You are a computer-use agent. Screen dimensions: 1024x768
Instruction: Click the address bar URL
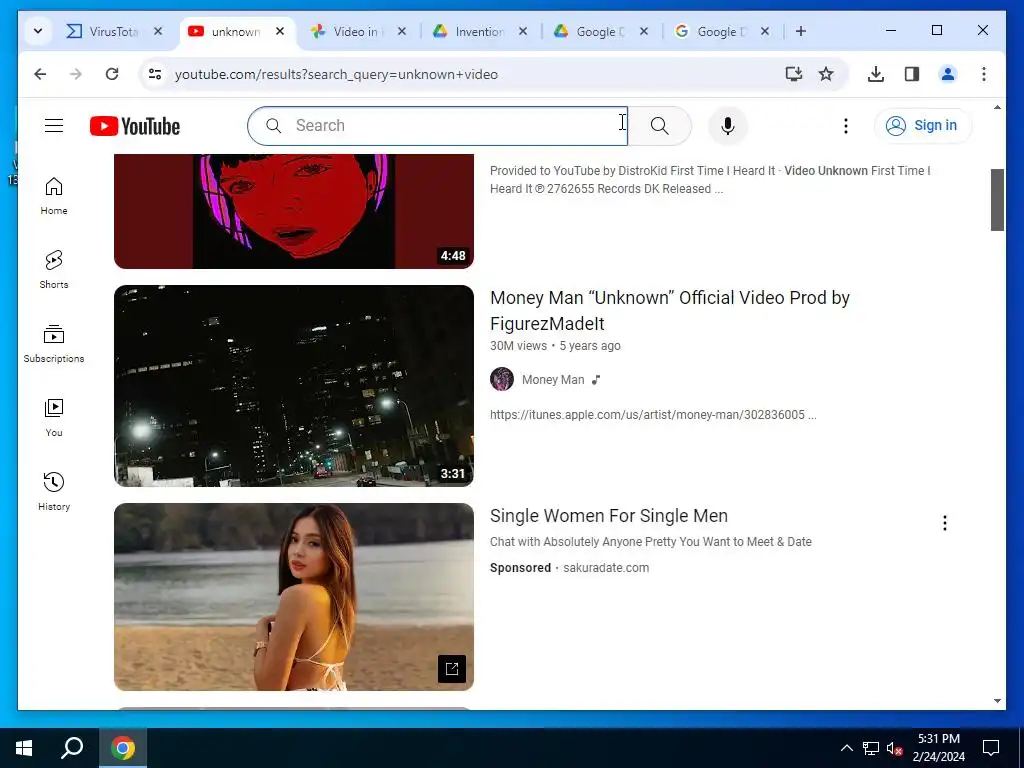pos(336,74)
